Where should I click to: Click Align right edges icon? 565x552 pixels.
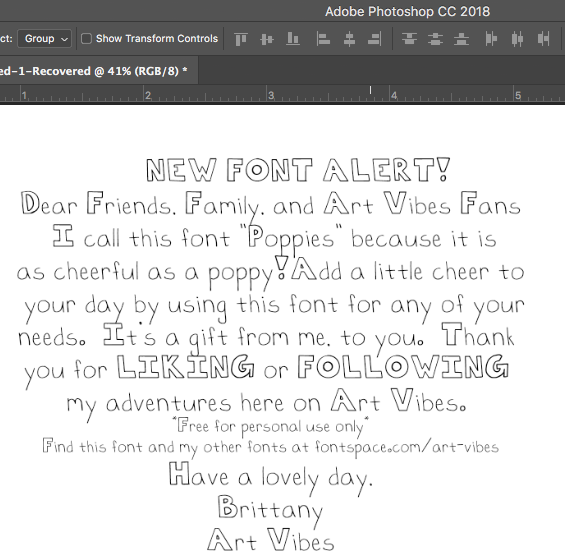[375, 39]
